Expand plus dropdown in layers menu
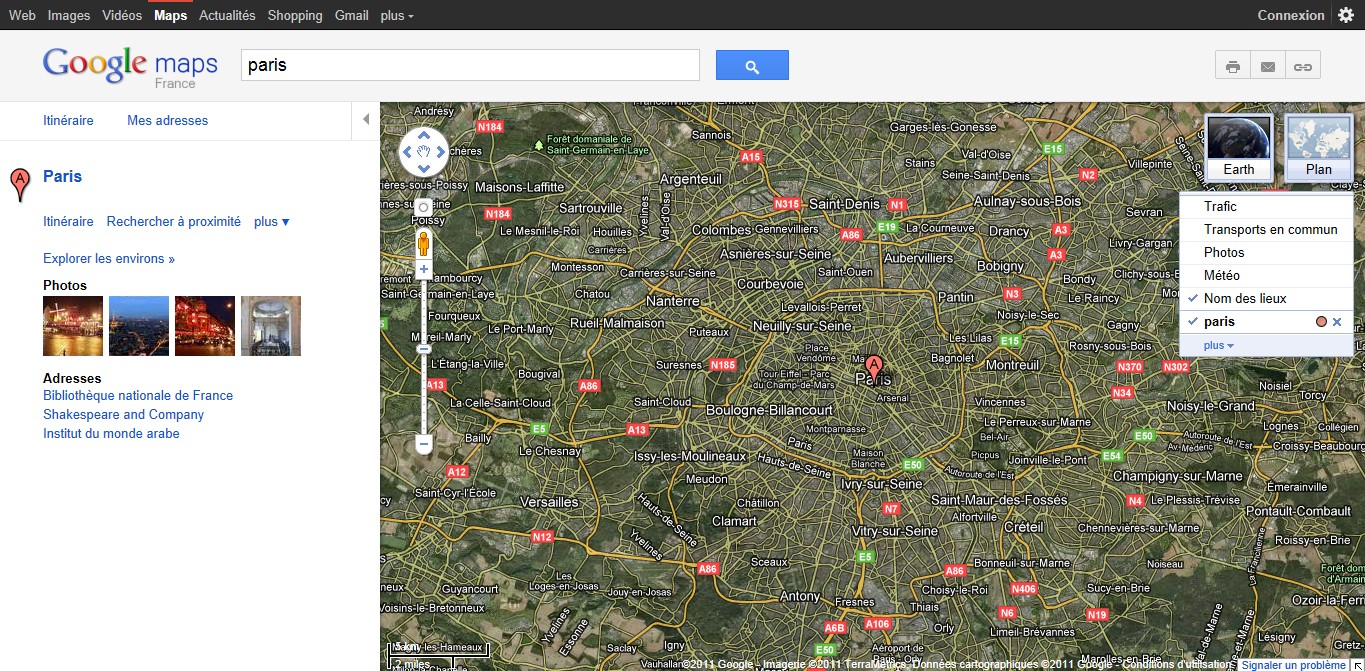The image size is (1365, 671). tap(1218, 346)
